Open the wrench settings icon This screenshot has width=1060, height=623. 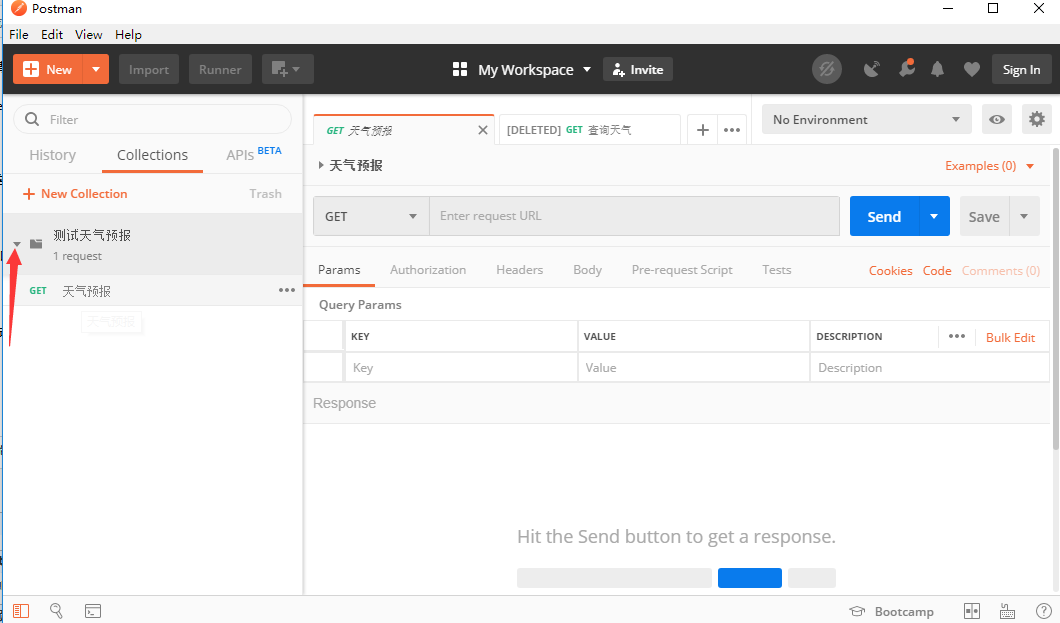coord(906,68)
